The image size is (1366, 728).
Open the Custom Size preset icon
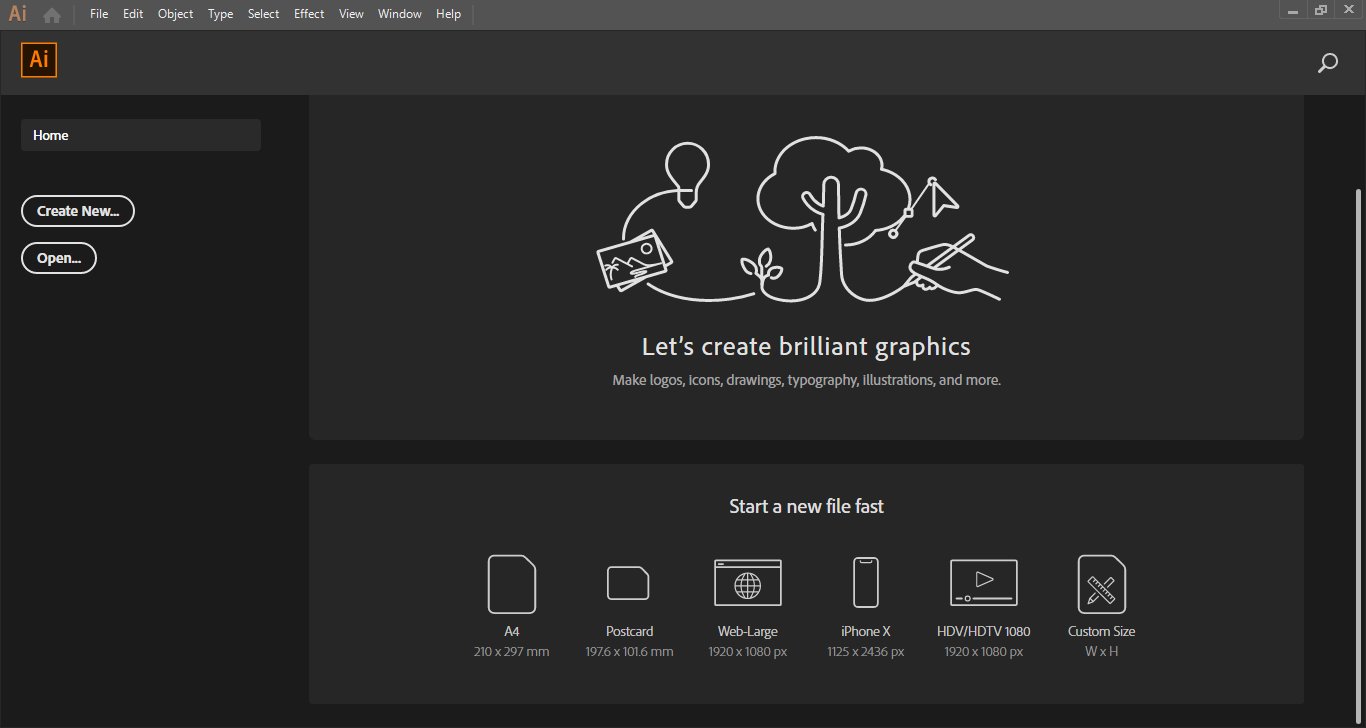(1101, 584)
